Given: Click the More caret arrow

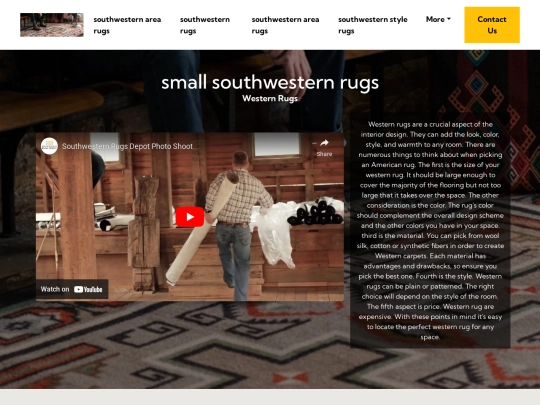Looking at the screenshot, I should click(449, 19).
